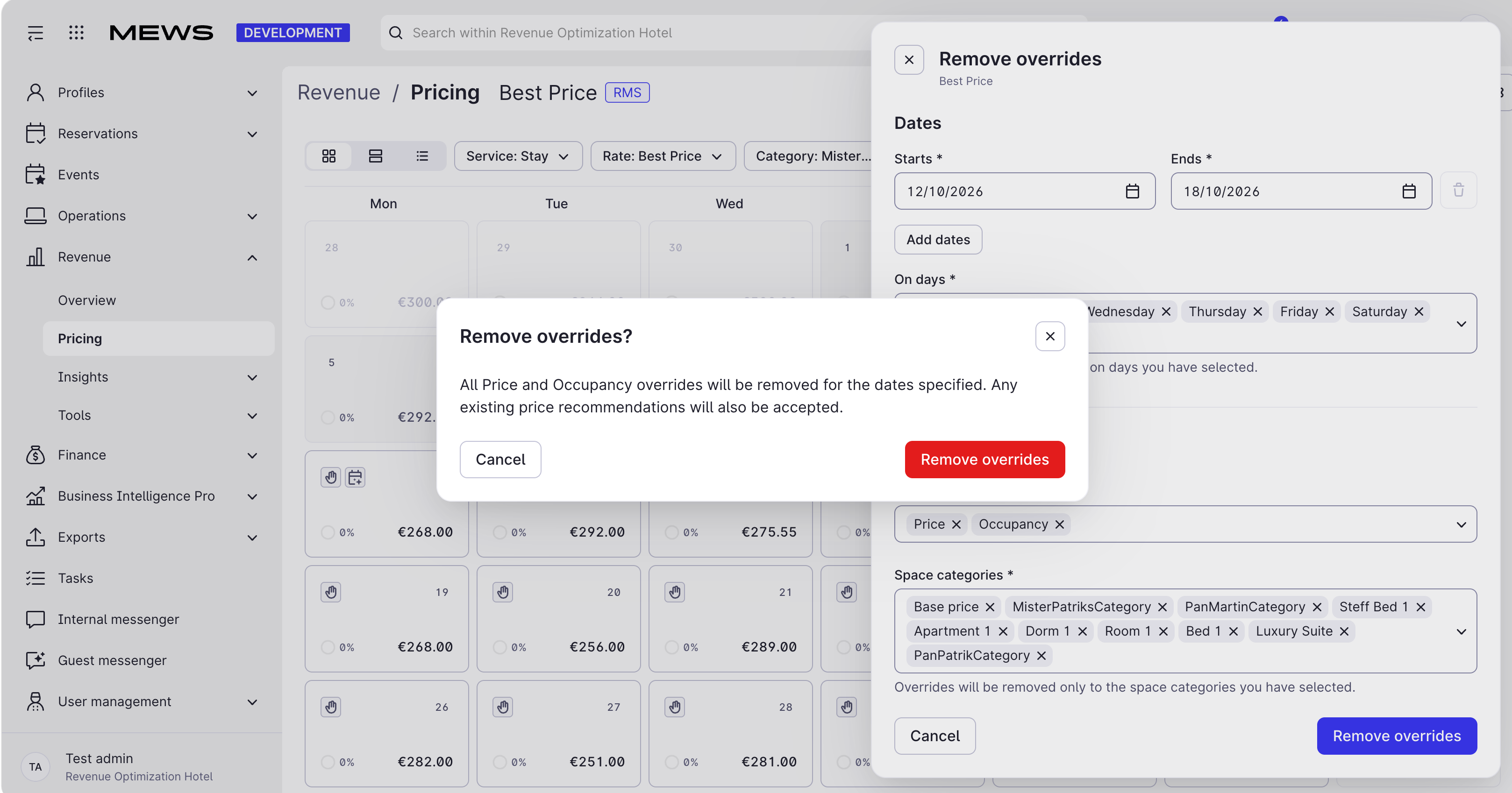
Task: Click Cancel in the confirmation dialog
Action: coord(500,459)
